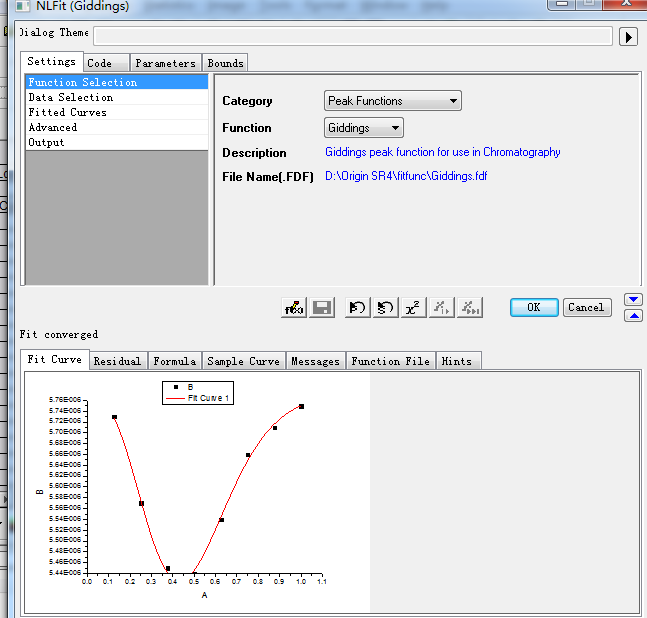Click the NLFit window title icon
The height and width of the screenshot is (618, 647).
tap(23, 6)
